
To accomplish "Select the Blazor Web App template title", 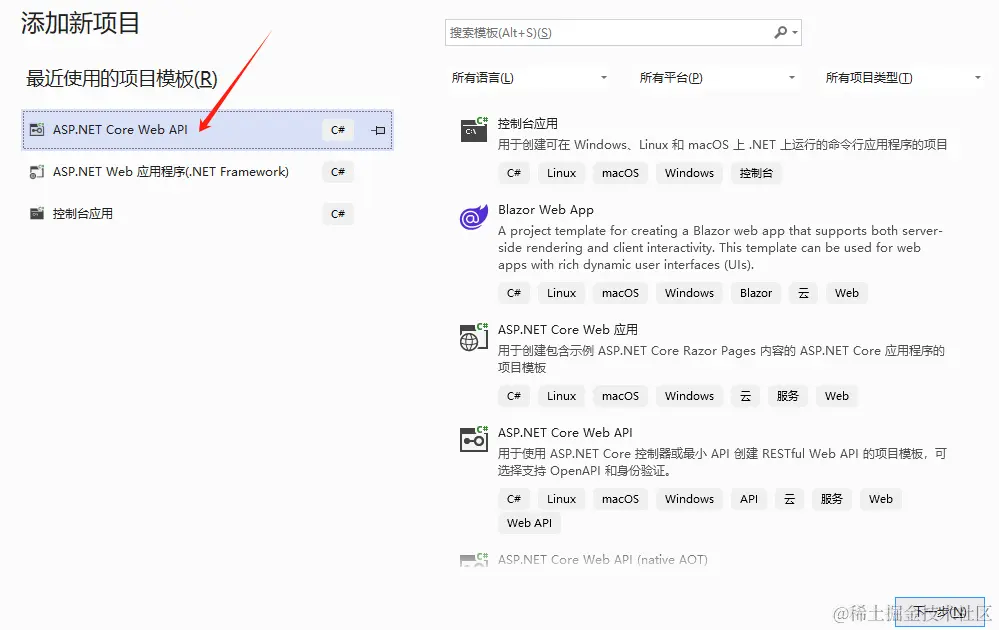I will coord(545,210).
